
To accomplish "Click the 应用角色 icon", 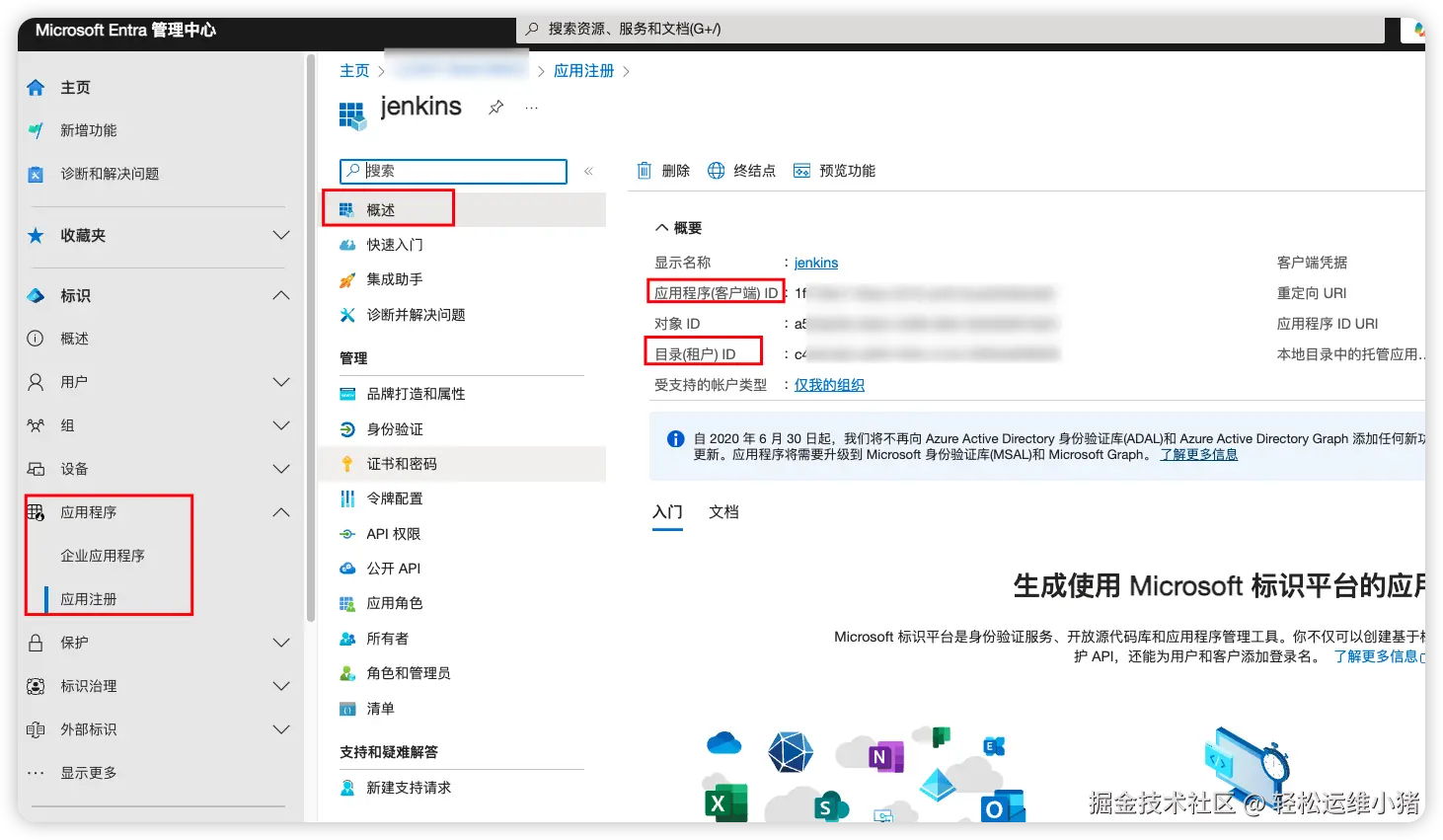I will pyautogui.click(x=347, y=603).
